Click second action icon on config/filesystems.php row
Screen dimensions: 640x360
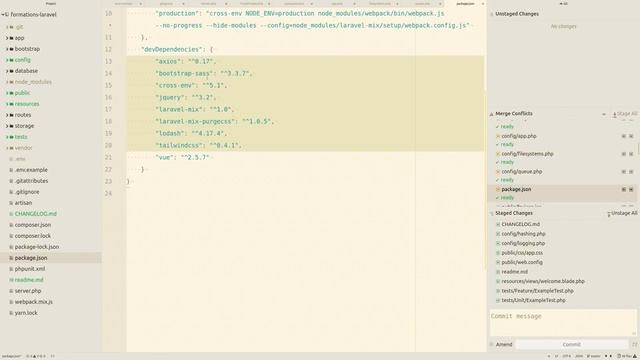coord(631,154)
